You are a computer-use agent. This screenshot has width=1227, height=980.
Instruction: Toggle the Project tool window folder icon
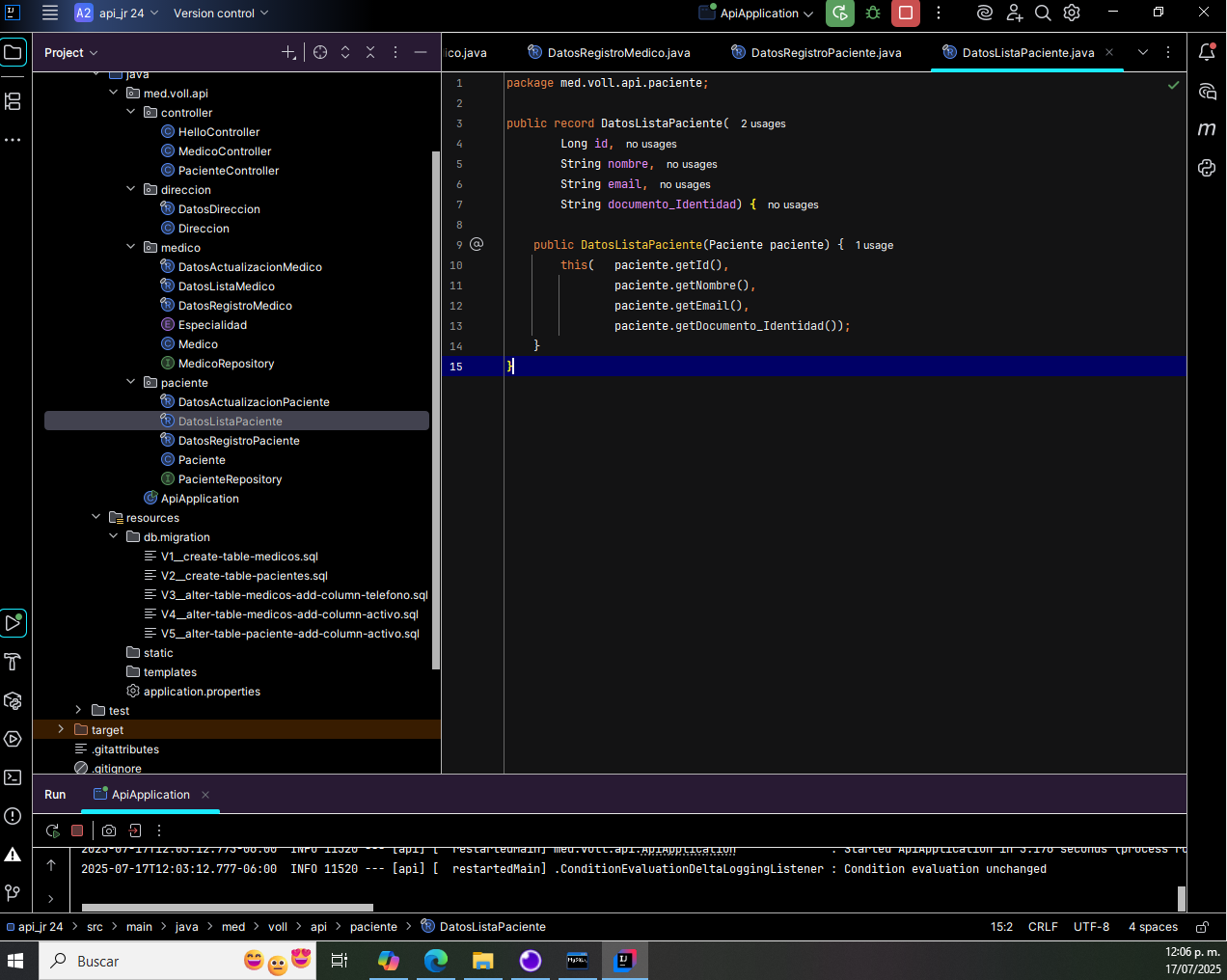(x=13, y=52)
